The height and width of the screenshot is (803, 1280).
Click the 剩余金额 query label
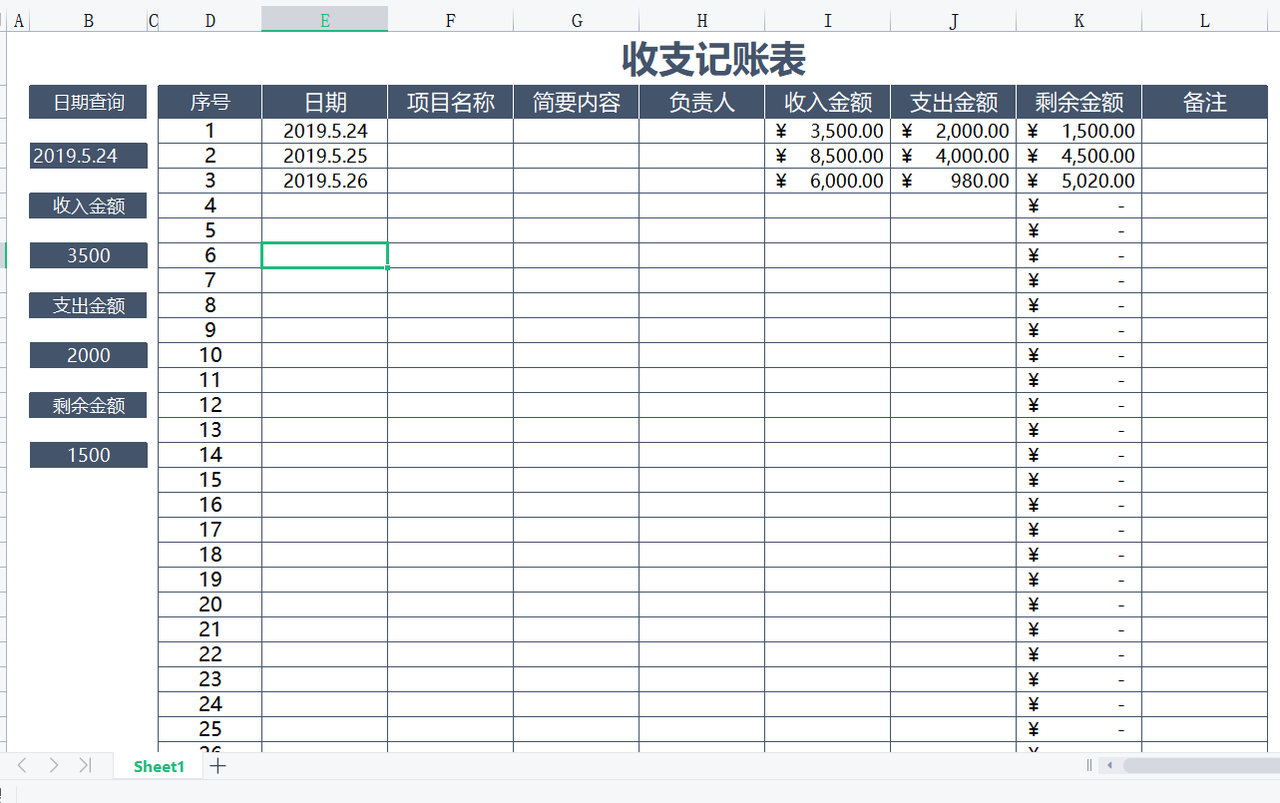(88, 405)
